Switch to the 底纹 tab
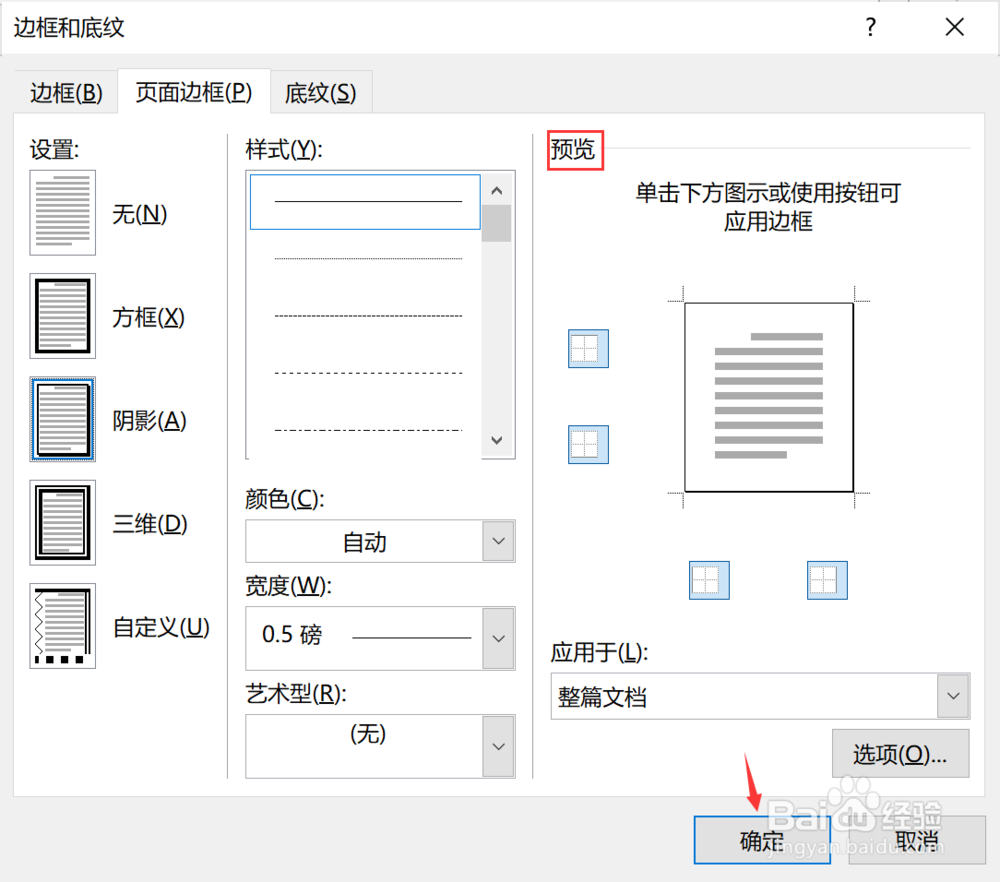 321,92
